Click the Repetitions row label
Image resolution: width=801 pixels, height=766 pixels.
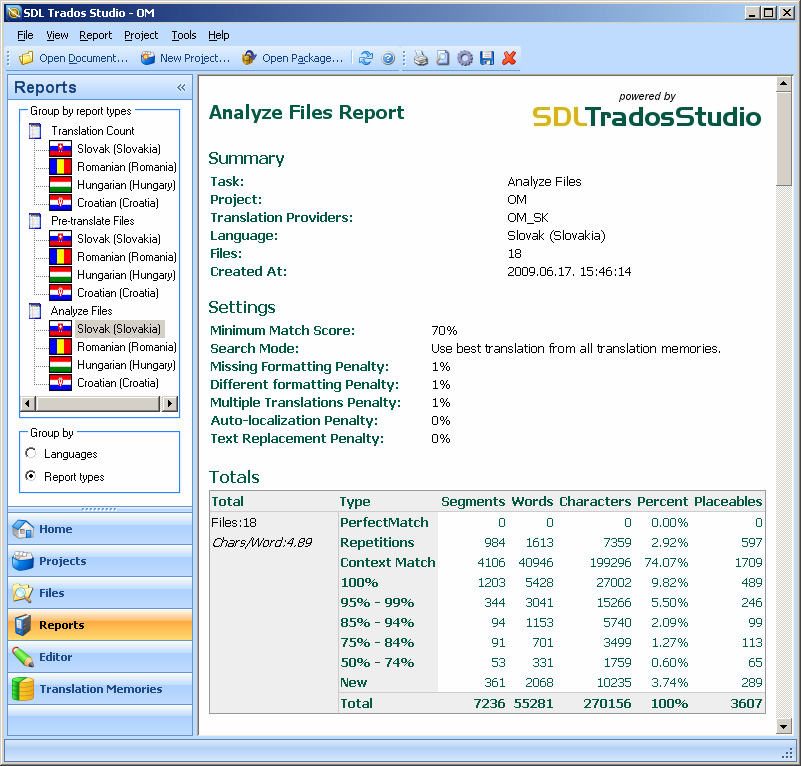coord(377,542)
